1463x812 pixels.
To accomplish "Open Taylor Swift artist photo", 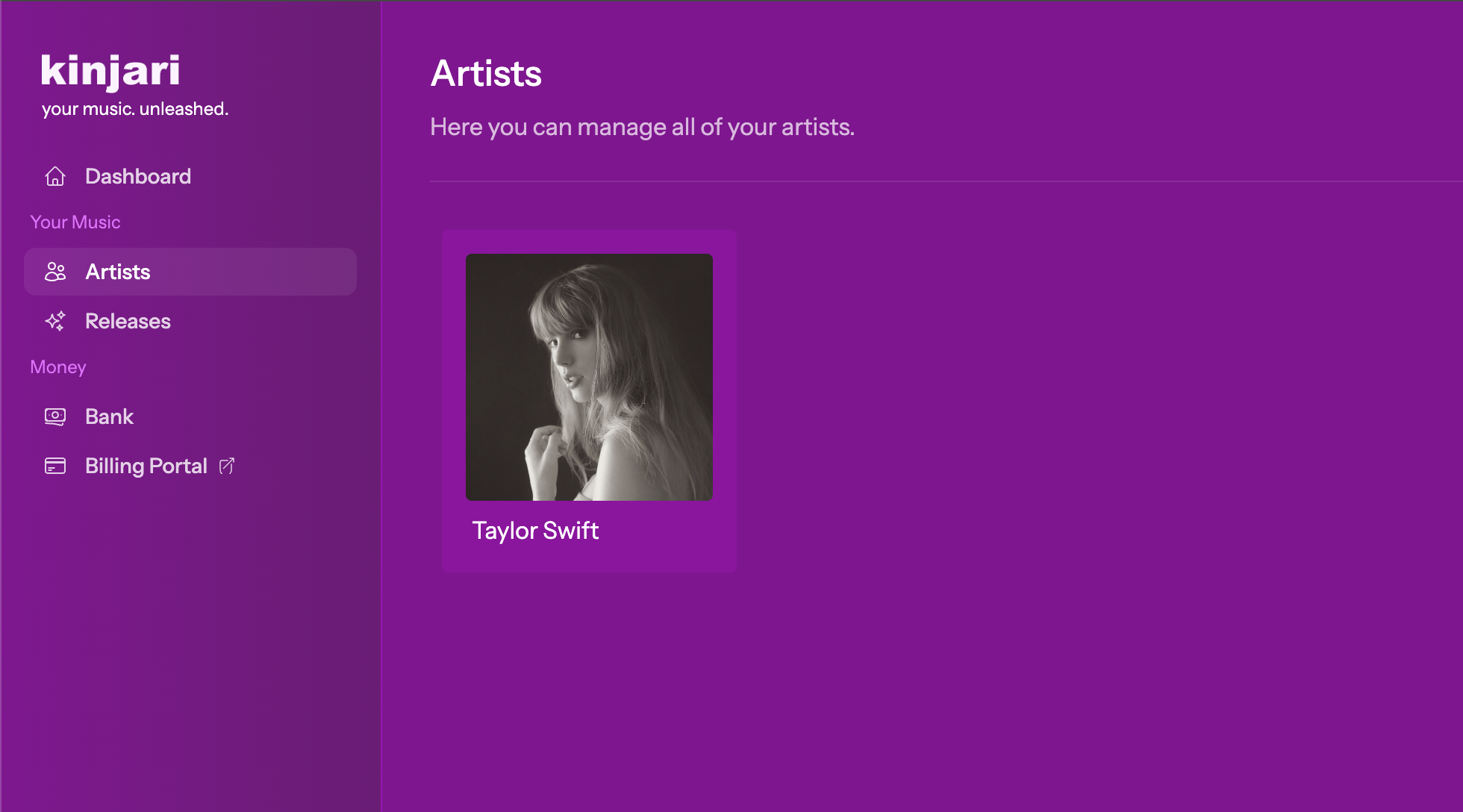I will coord(589,377).
